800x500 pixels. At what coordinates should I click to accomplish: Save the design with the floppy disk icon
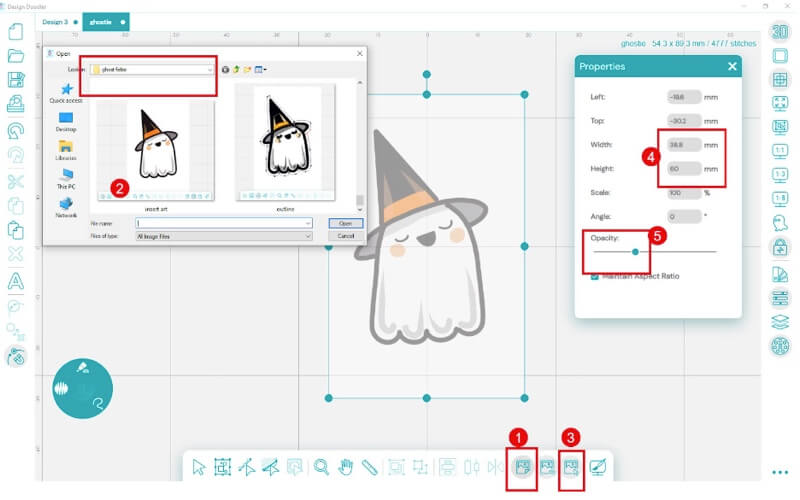click(16, 80)
